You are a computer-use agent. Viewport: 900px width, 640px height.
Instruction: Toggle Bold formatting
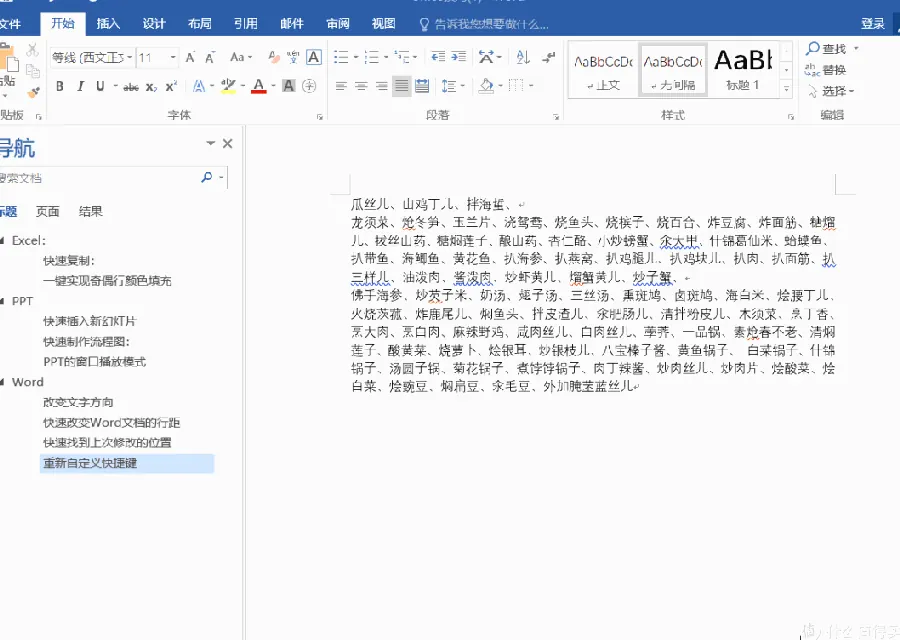(x=60, y=87)
